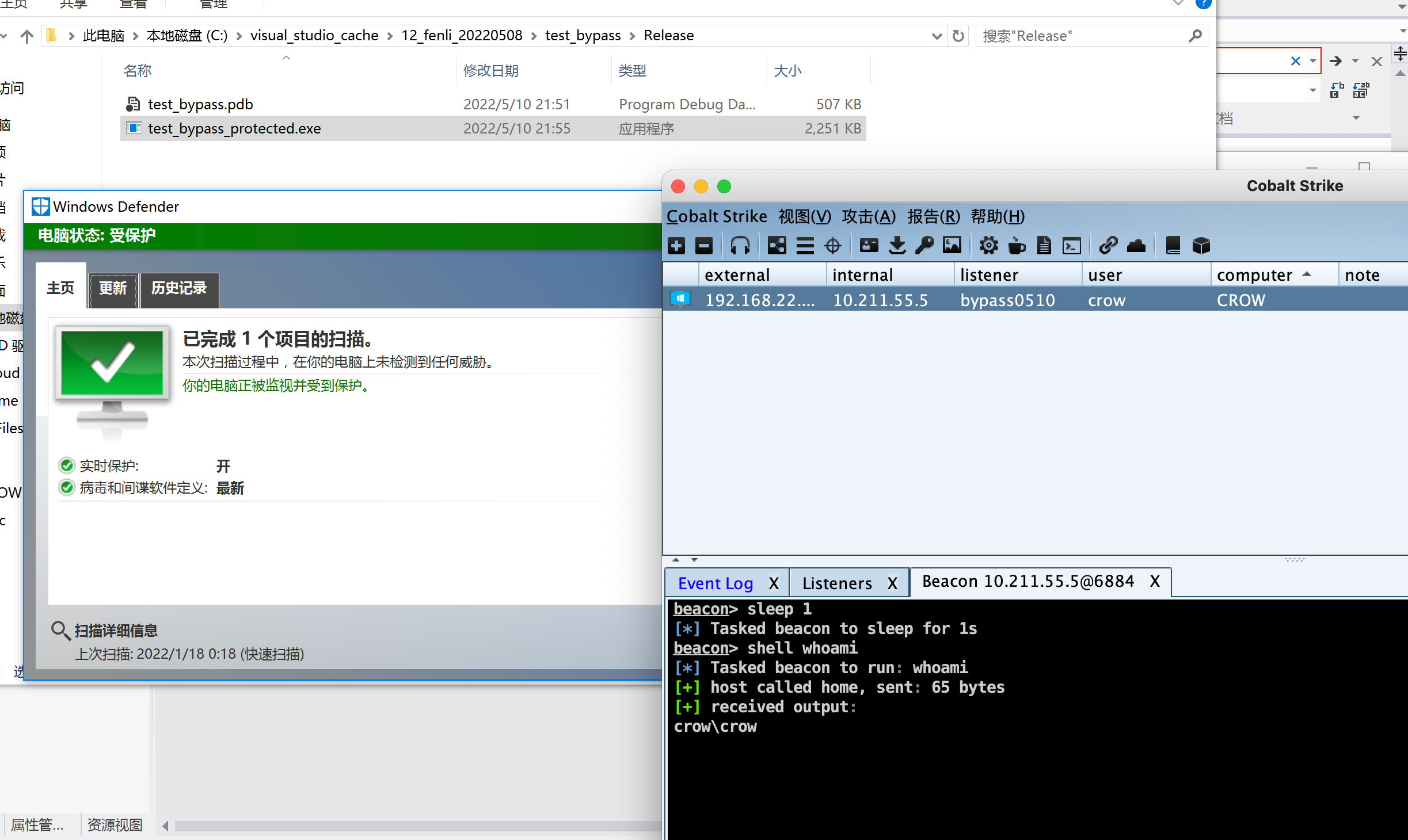Screen dimensions: 1408x840
Task: Click the cube About icon in toolbar
Action: coord(1201,246)
